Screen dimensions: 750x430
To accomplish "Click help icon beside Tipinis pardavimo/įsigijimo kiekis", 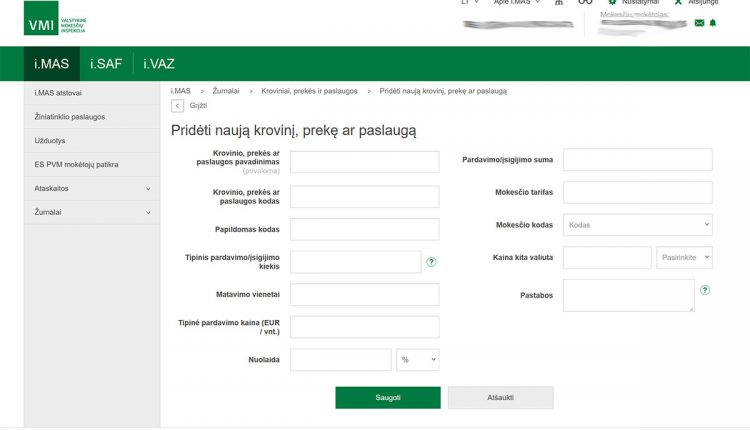I will [432, 262].
